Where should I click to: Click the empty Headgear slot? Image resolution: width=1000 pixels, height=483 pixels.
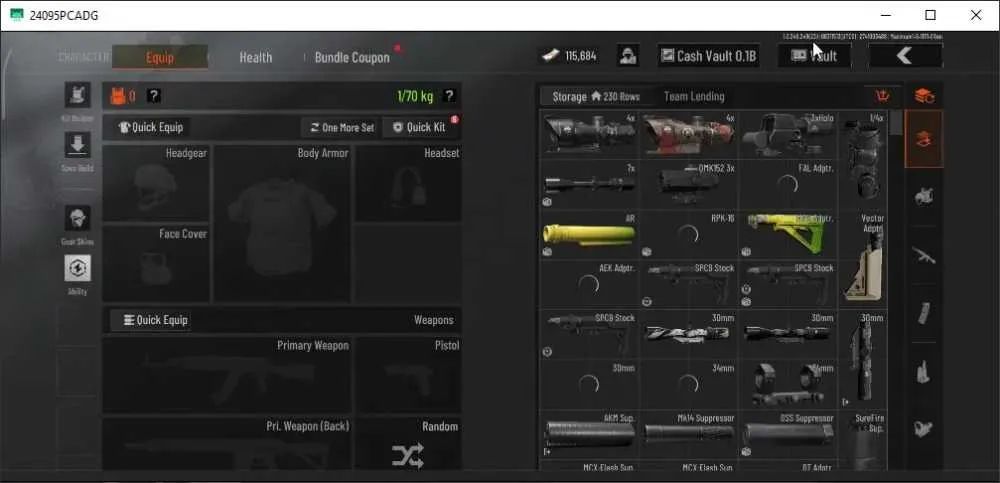[156, 183]
